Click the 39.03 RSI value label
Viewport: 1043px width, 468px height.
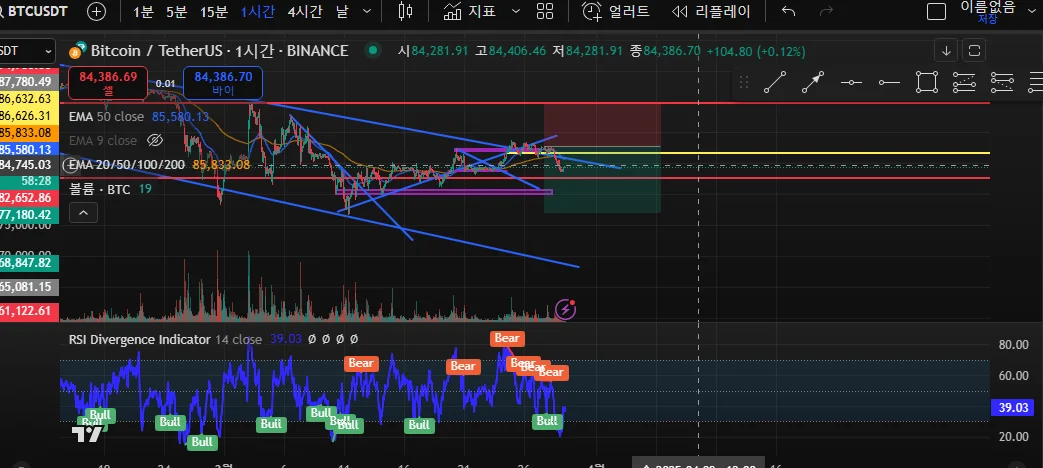pos(1015,408)
